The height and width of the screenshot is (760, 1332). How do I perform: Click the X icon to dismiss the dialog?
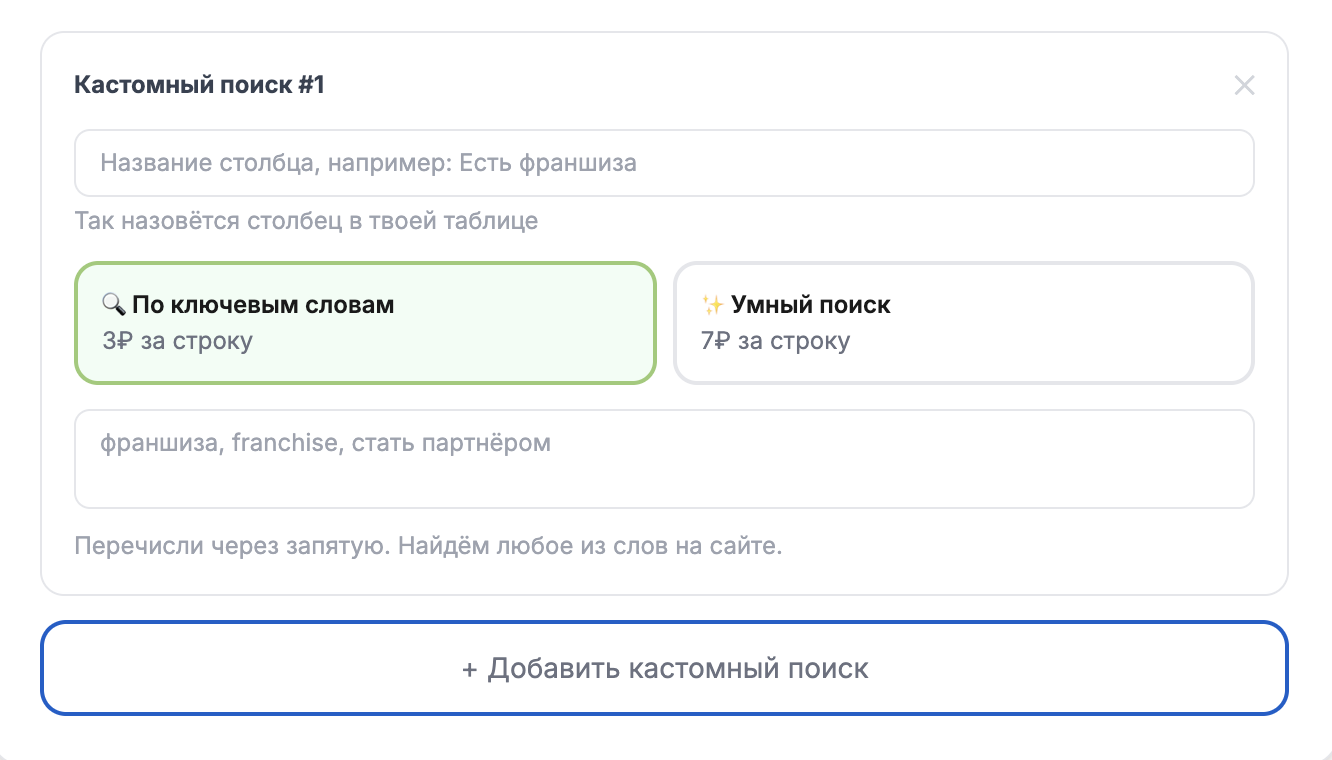(x=1244, y=85)
